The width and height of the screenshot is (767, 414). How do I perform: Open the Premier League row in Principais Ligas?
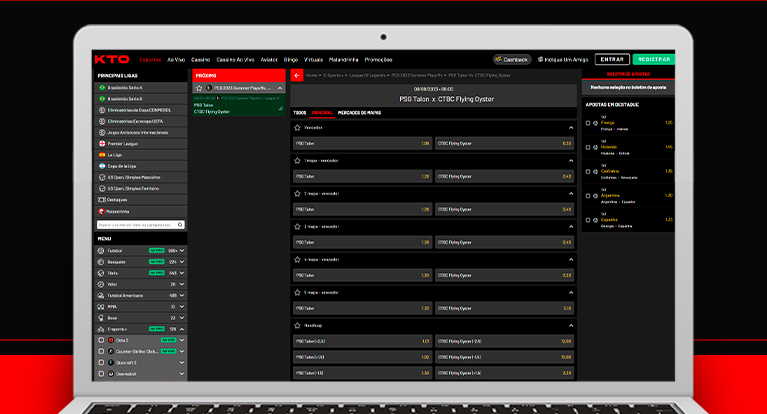[141, 144]
